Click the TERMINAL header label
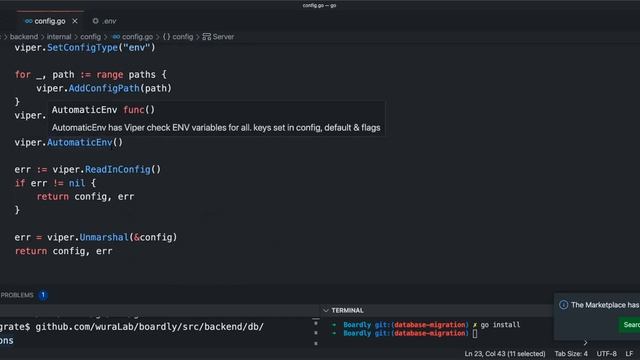The width and height of the screenshot is (640, 360). tap(347, 311)
